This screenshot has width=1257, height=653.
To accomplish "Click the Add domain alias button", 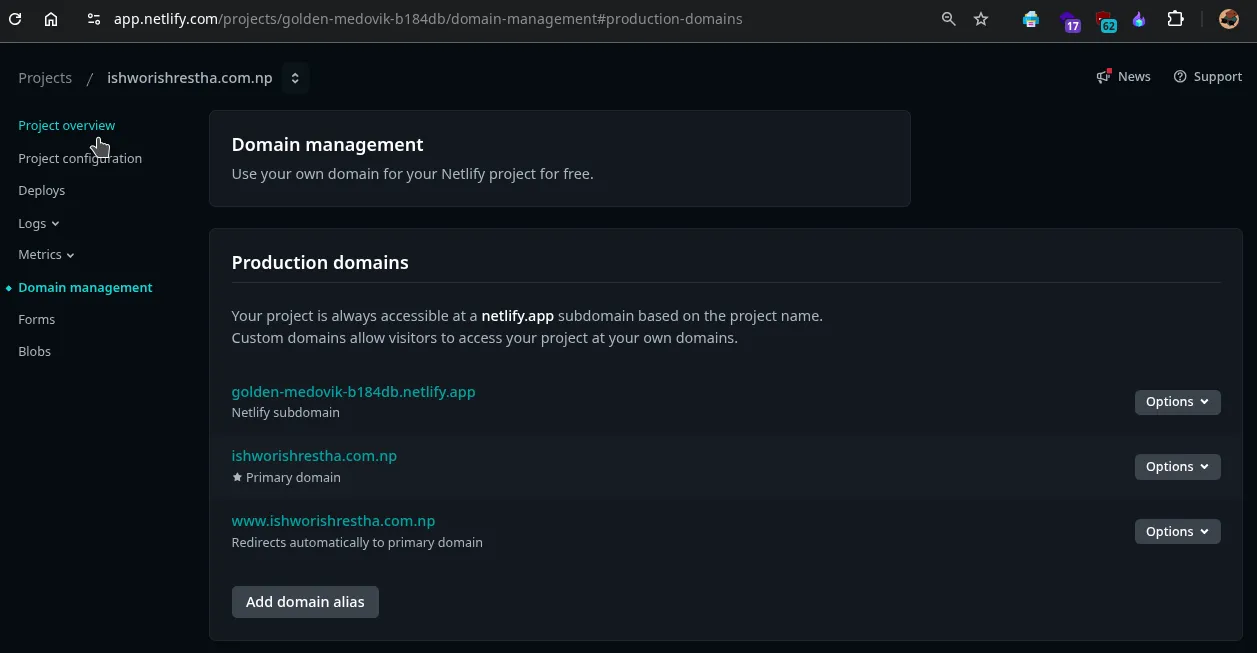I will 305,602.
